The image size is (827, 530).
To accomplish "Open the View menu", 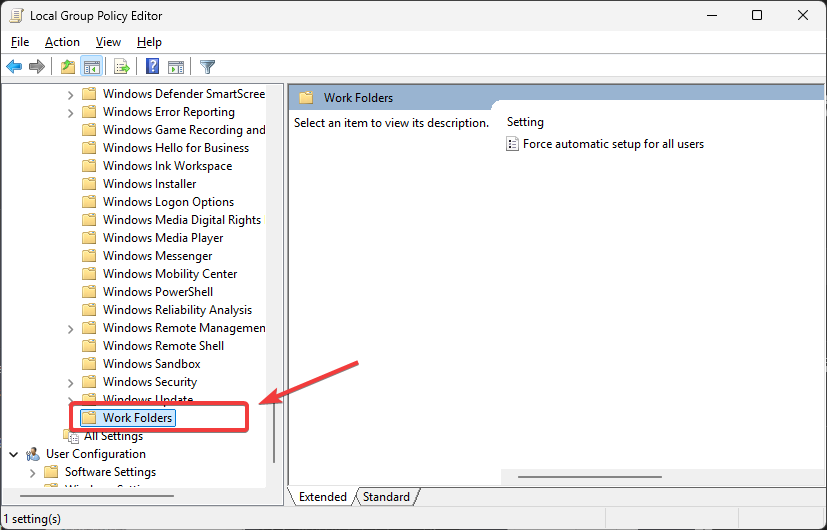I will pos(108,42).
